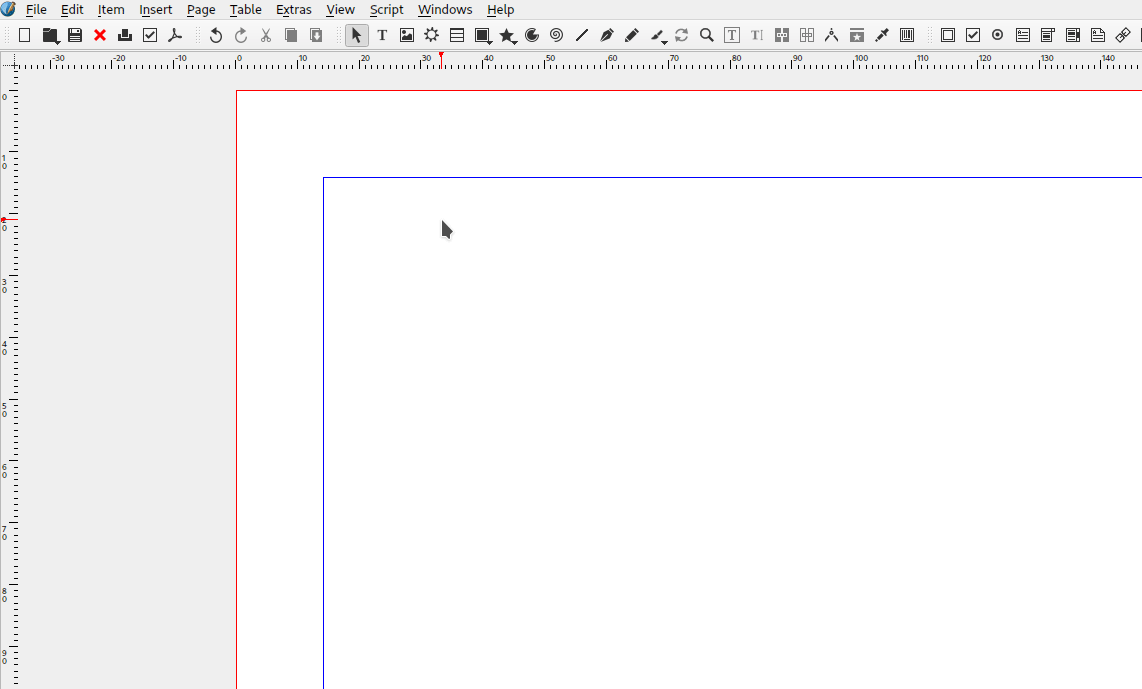The image size is (1142, 689).
Task: Select the Insert Bezier Curve tool
Action: (x=606, y=34)
